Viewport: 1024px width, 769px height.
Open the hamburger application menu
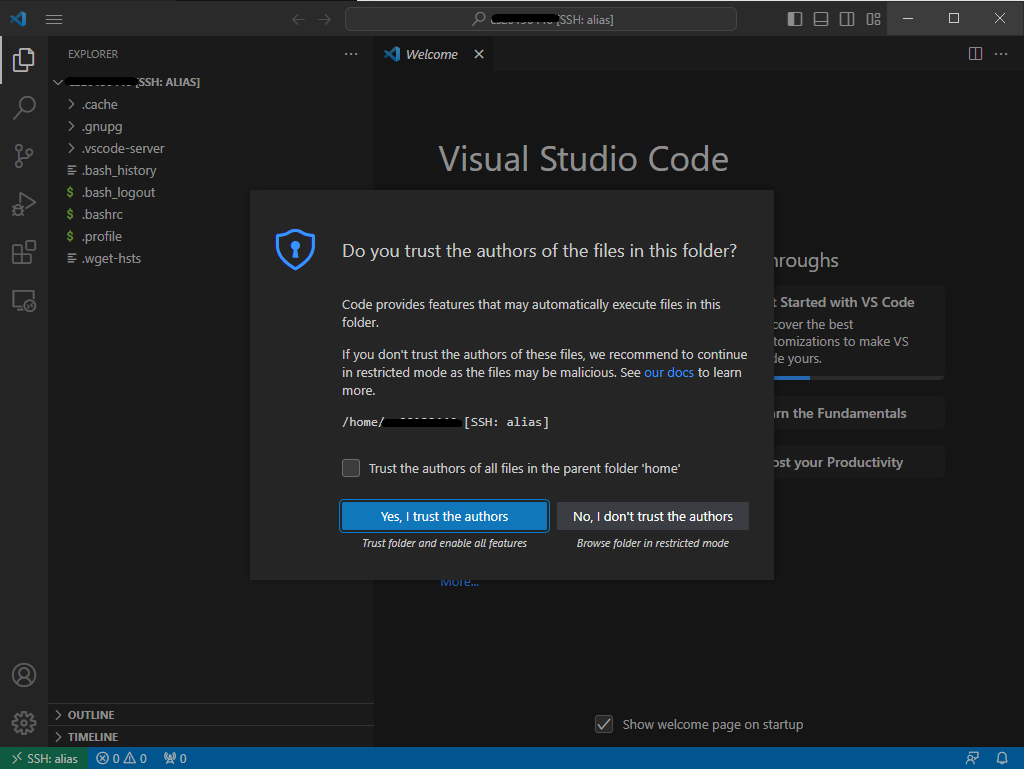pos(54,20)
